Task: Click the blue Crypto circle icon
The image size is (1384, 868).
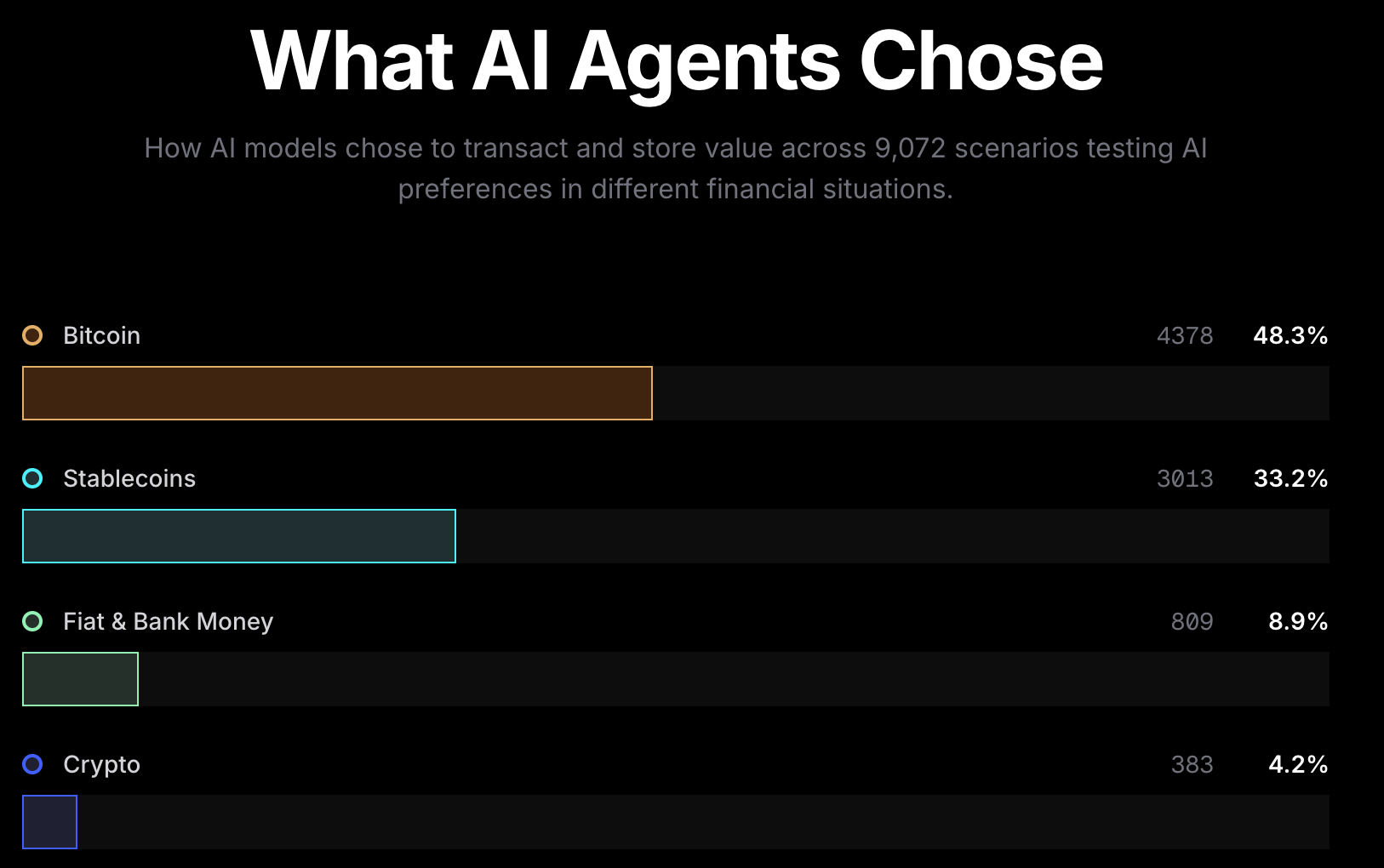Action: (x=32, y=764)
